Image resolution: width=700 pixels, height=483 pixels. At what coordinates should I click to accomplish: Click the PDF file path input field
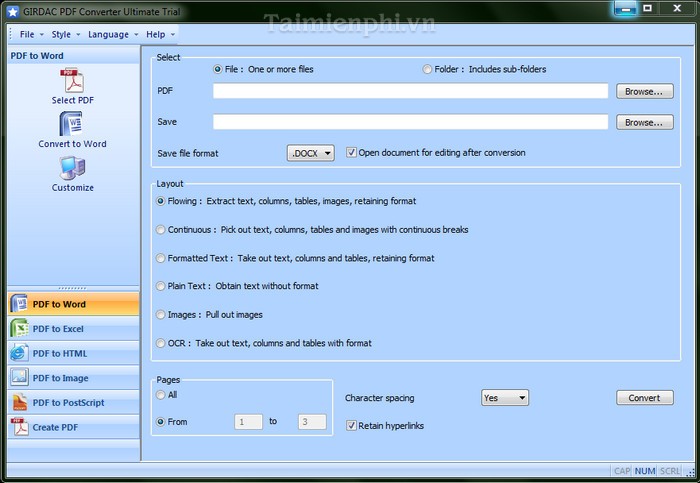tap(410, 91)
